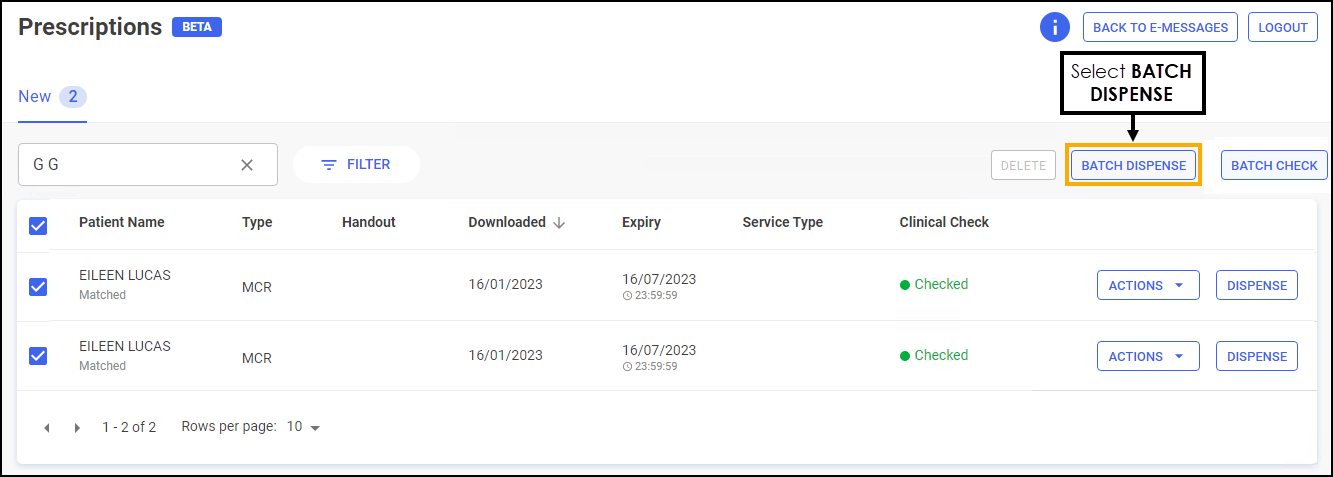Expand Actions dropdown for second prescription
Viewport: 1333px width, 477px height.
click(1147, 356)
